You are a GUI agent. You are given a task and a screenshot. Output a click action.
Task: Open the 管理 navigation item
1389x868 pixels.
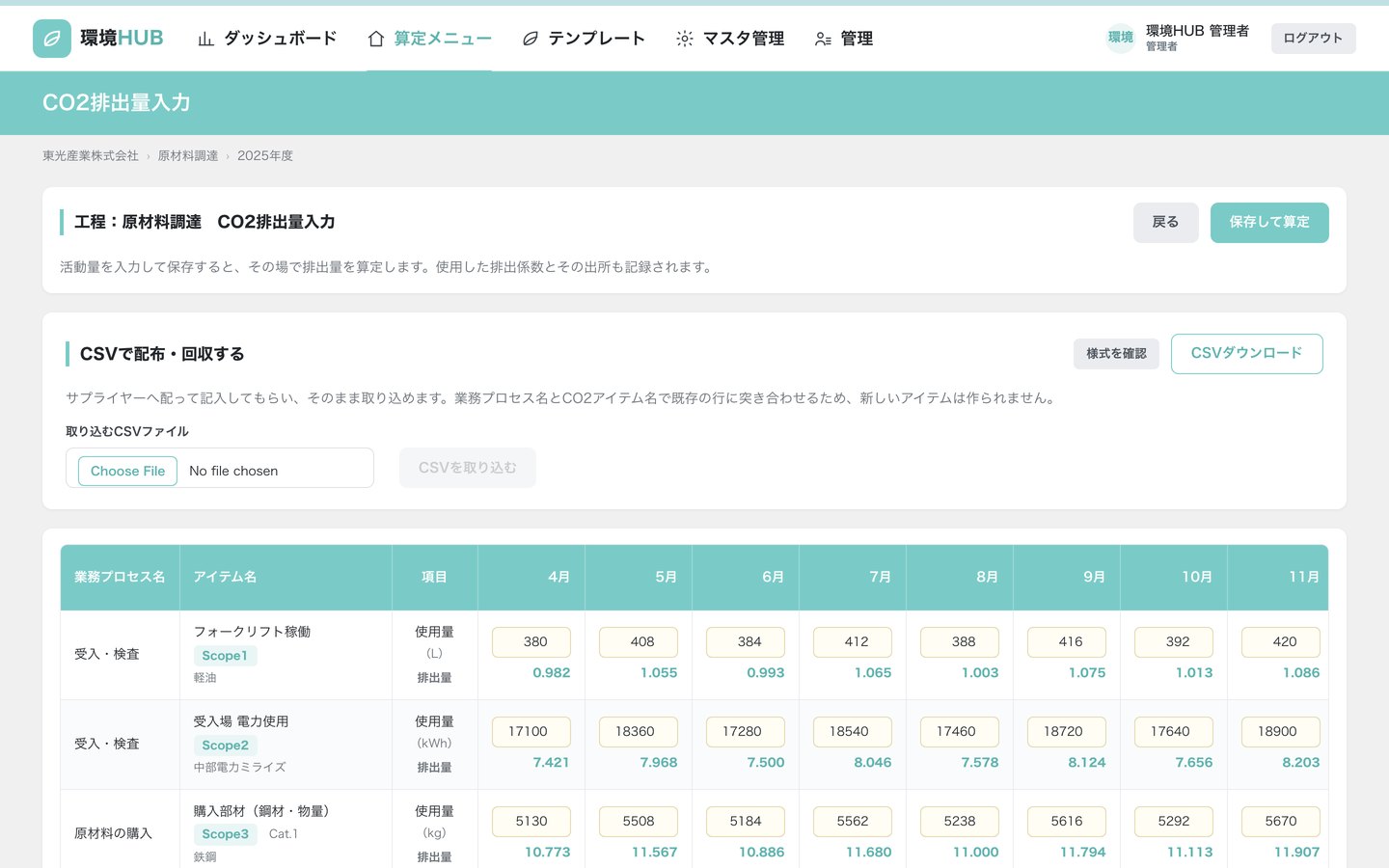coord(844,39)
